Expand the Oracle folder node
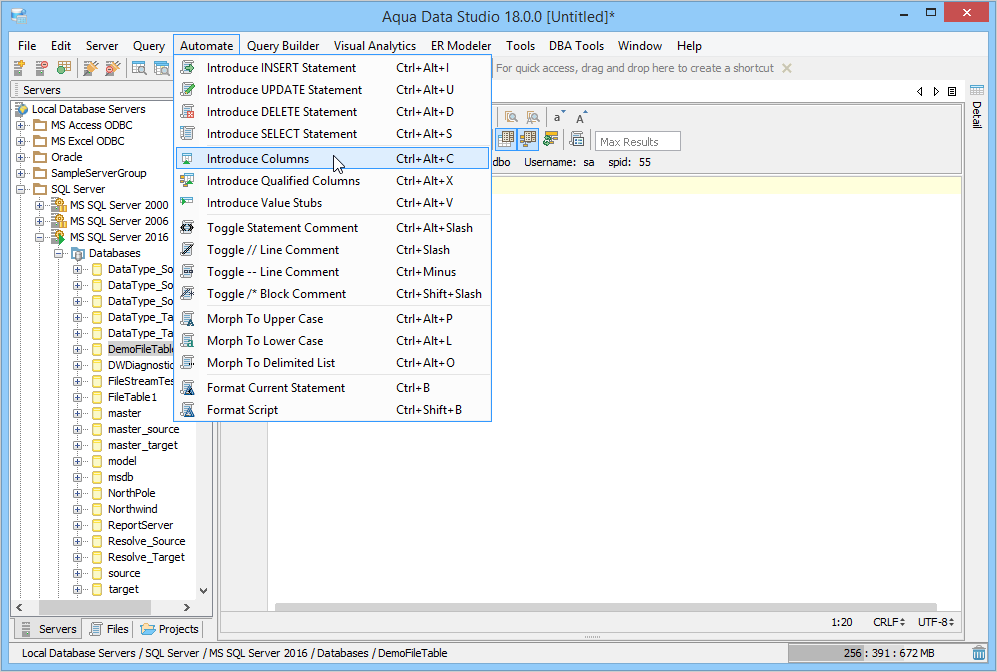 21,157
